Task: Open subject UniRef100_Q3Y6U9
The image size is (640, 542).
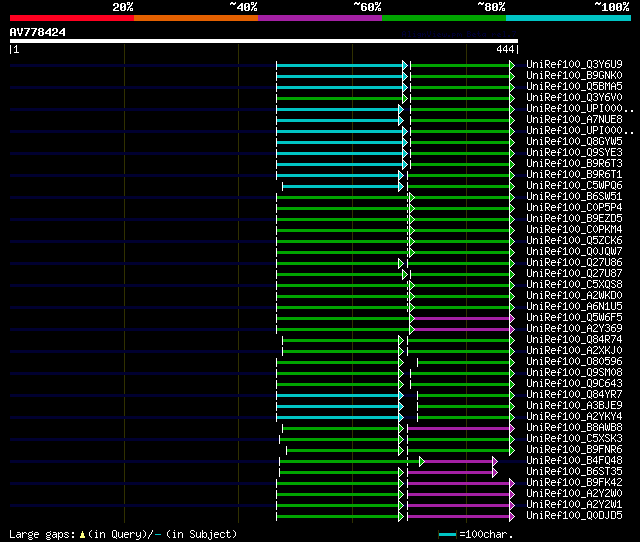Action: [x=574, y=64]
